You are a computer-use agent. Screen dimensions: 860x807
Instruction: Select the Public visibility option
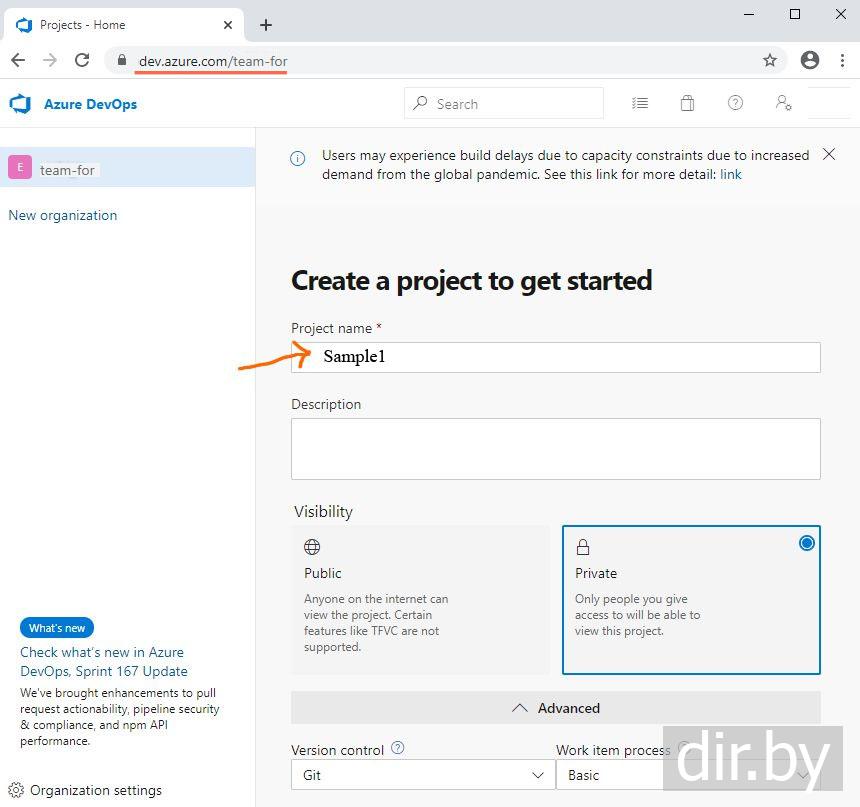420,600
